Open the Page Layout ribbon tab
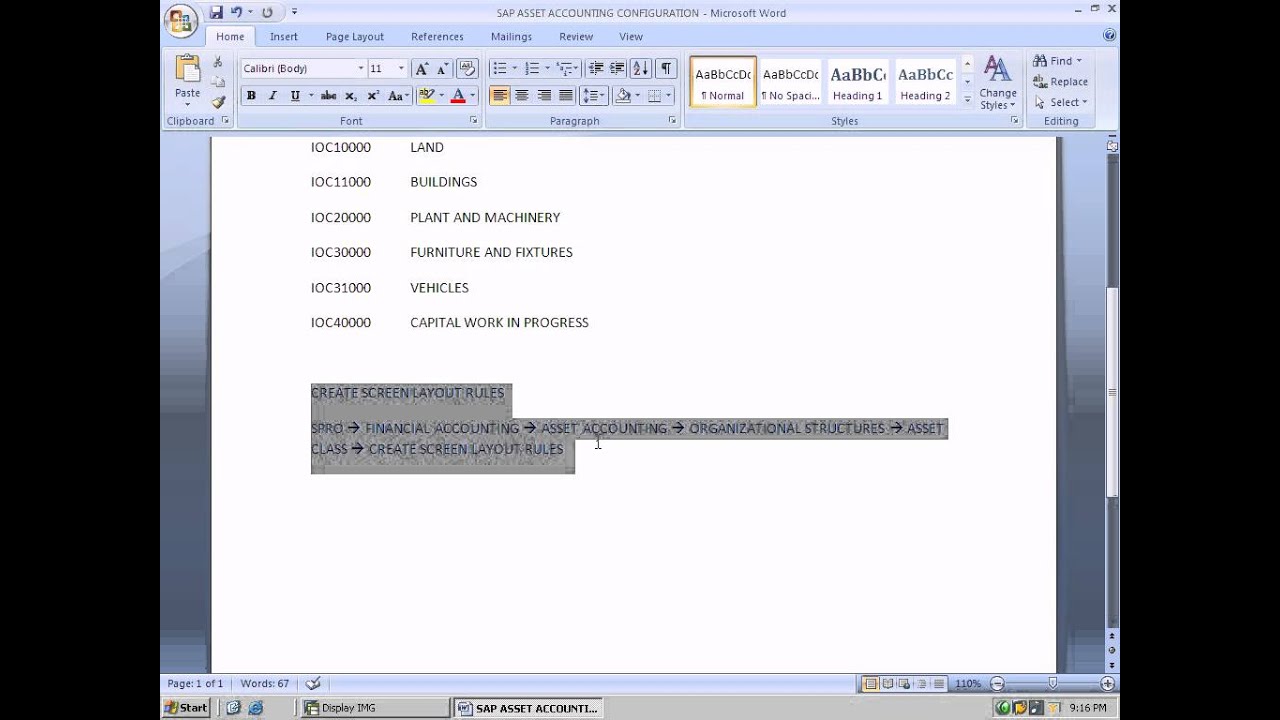 (354, 36)
